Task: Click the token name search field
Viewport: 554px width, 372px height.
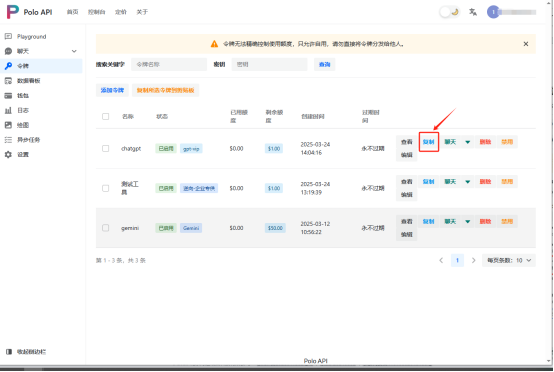Action: point(169,64)
